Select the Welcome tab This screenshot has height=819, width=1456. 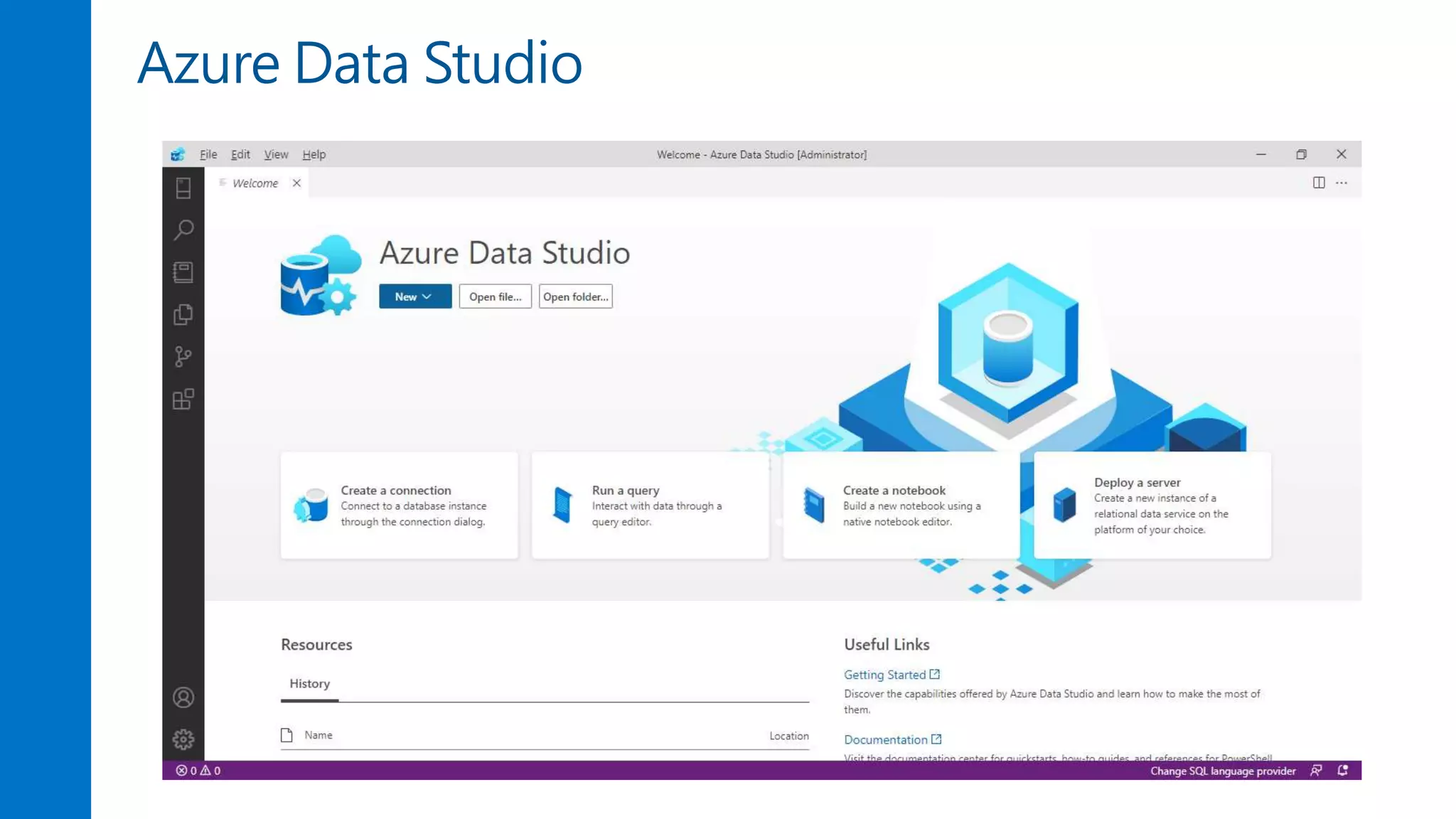(255, 183)
